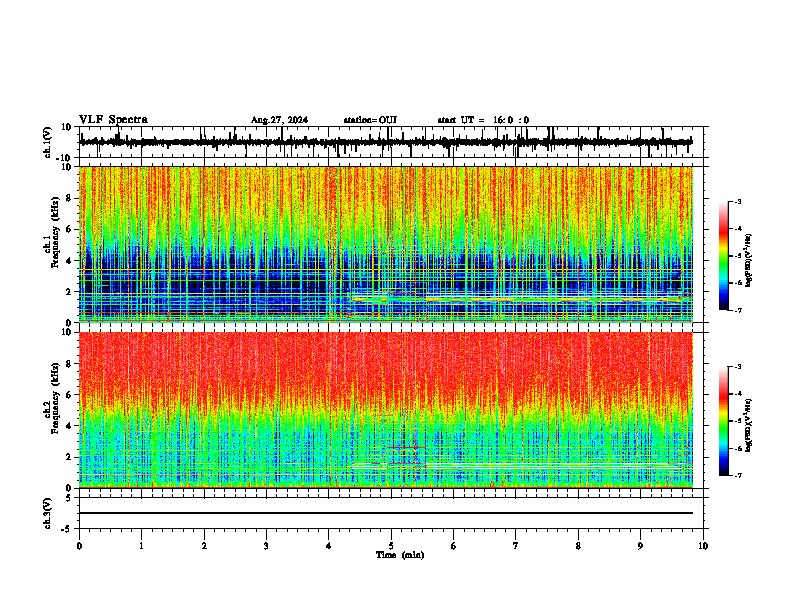This screenshot has height=612, width=792.
Task: Click the ch.1 log PSD color bar
Action: (x=724, y=256)
